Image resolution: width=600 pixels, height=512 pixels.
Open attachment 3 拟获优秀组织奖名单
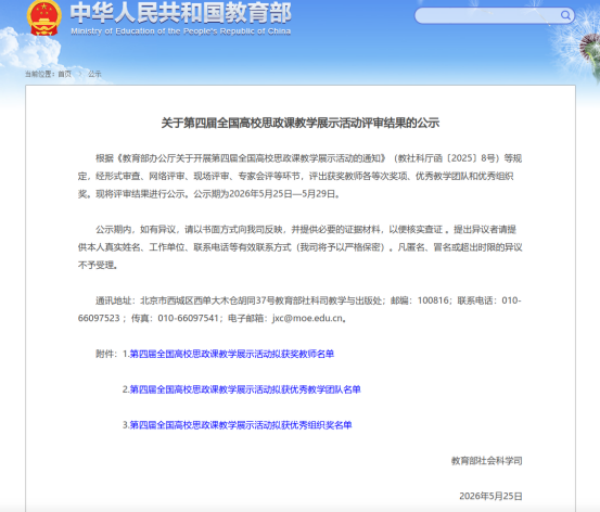point(241,425)
